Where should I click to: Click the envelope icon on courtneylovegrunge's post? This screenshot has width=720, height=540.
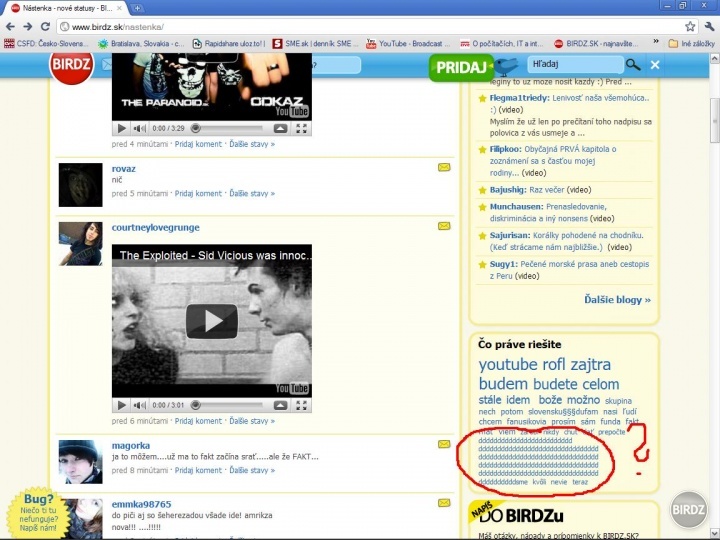coord(444,226)
